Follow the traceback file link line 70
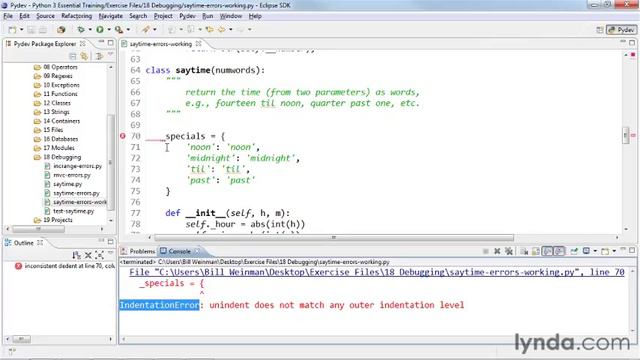 coord(376,272)
